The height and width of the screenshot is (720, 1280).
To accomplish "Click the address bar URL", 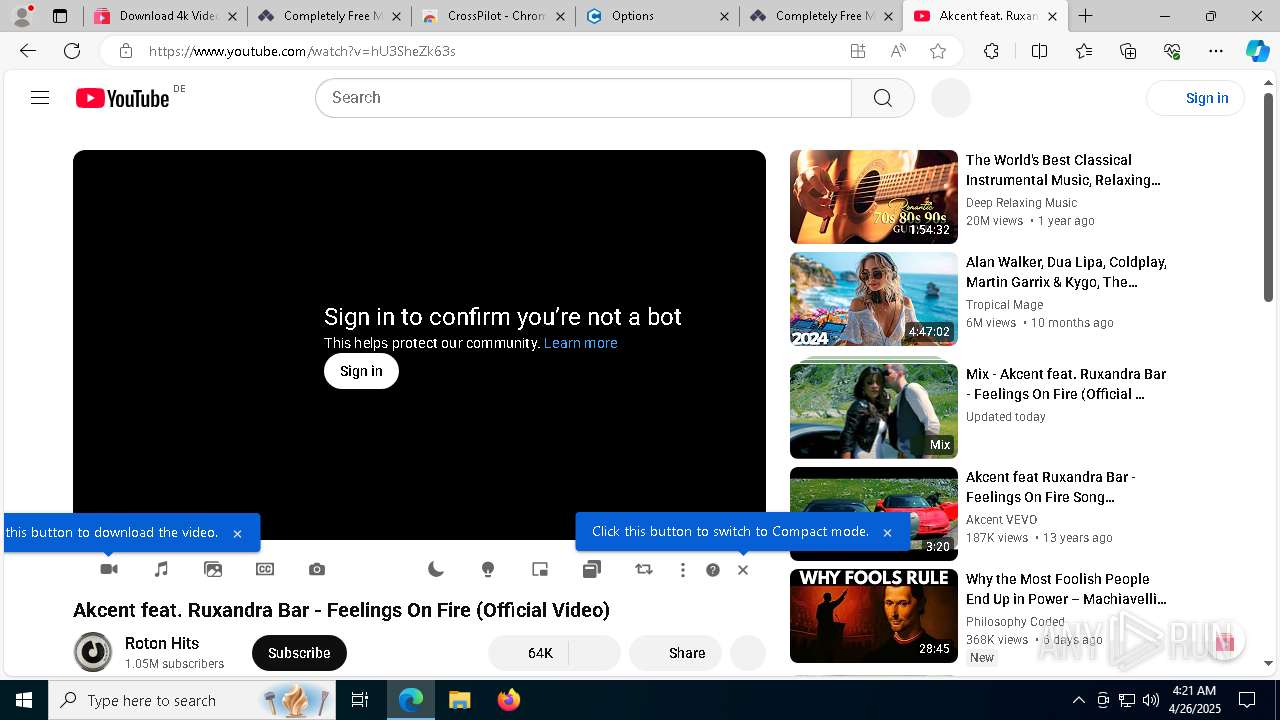I will pyautogui.click(x=302, y=51).
